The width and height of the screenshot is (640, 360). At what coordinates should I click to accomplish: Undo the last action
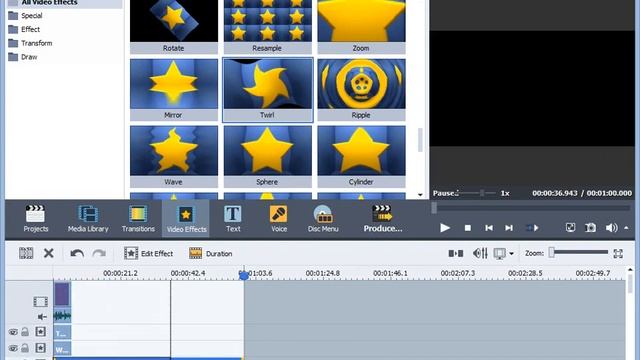77,253
